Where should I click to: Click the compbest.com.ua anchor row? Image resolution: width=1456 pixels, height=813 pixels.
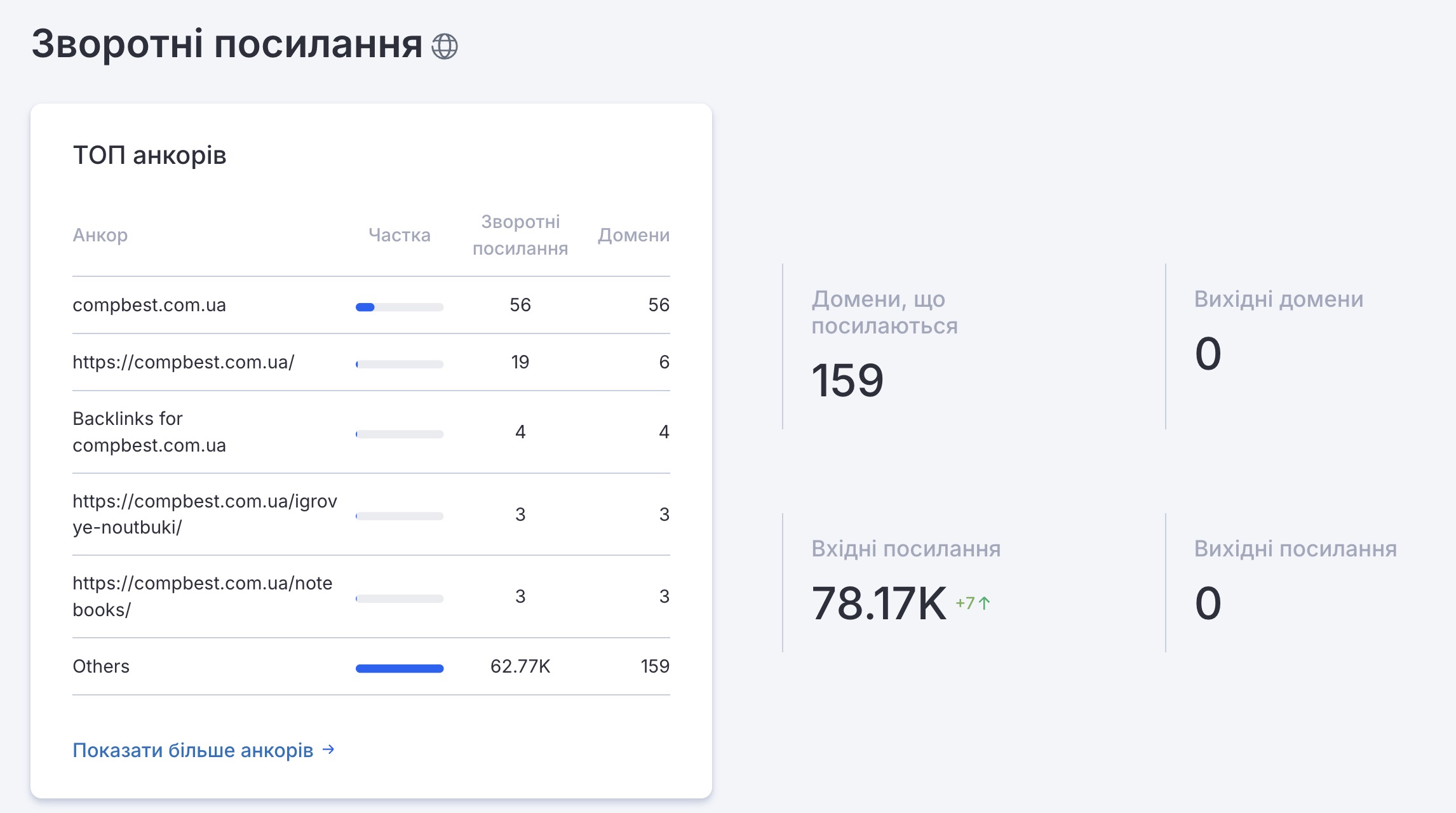(x=149, y=305)
